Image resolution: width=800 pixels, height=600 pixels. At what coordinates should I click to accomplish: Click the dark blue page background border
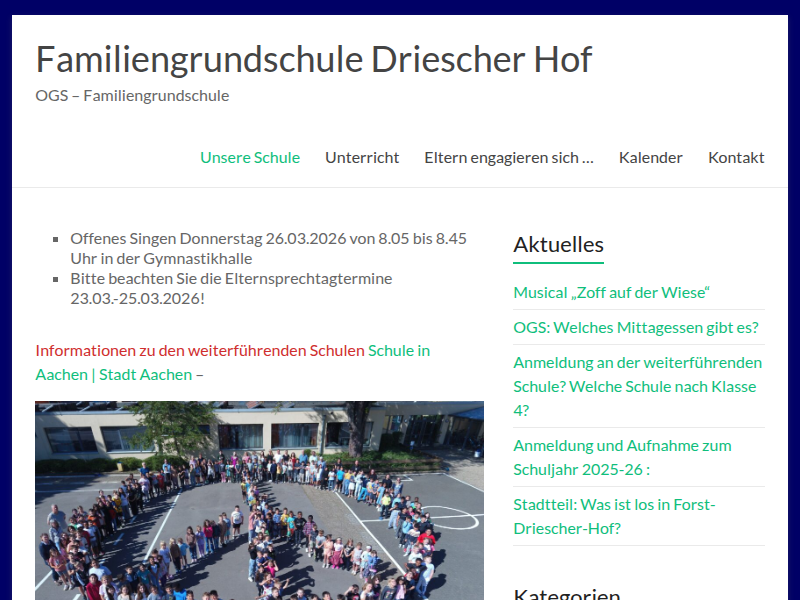click(x=5, y=300)
